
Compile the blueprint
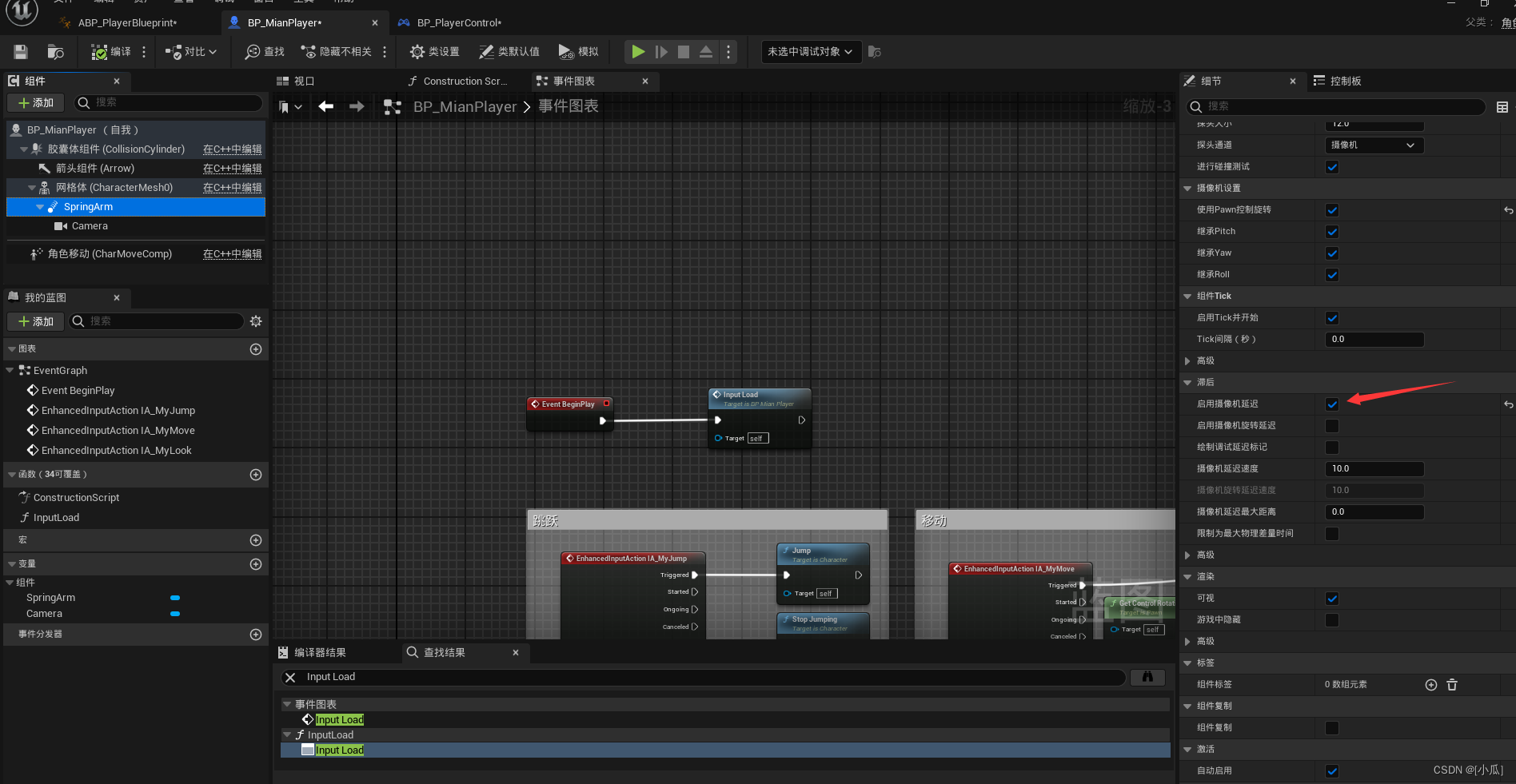[110, 52]
